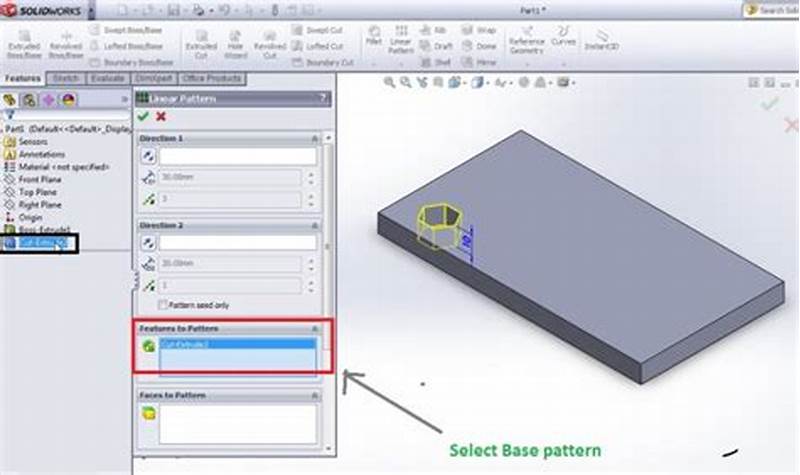Select the Swept Cut tool
The width and height of the screenshot is (800, 475).
pos(317,30)
